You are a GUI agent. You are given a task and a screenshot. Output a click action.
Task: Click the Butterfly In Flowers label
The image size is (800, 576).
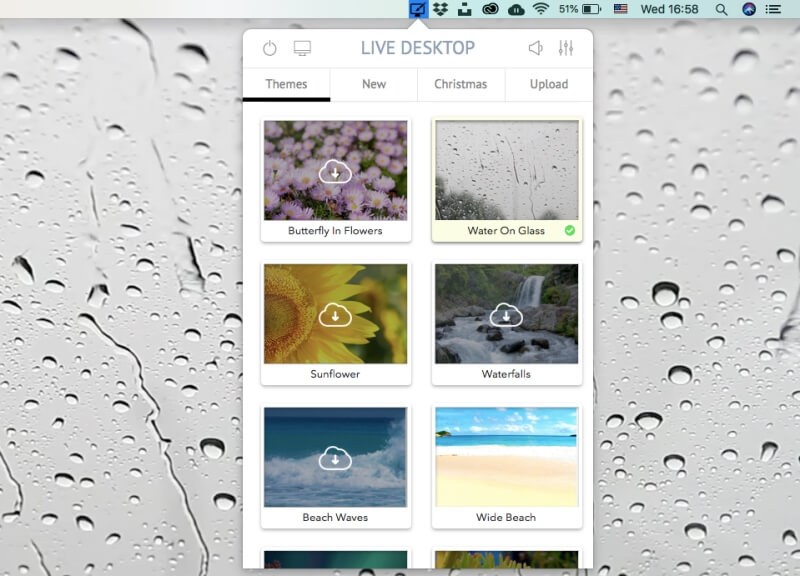click(335, 231)
